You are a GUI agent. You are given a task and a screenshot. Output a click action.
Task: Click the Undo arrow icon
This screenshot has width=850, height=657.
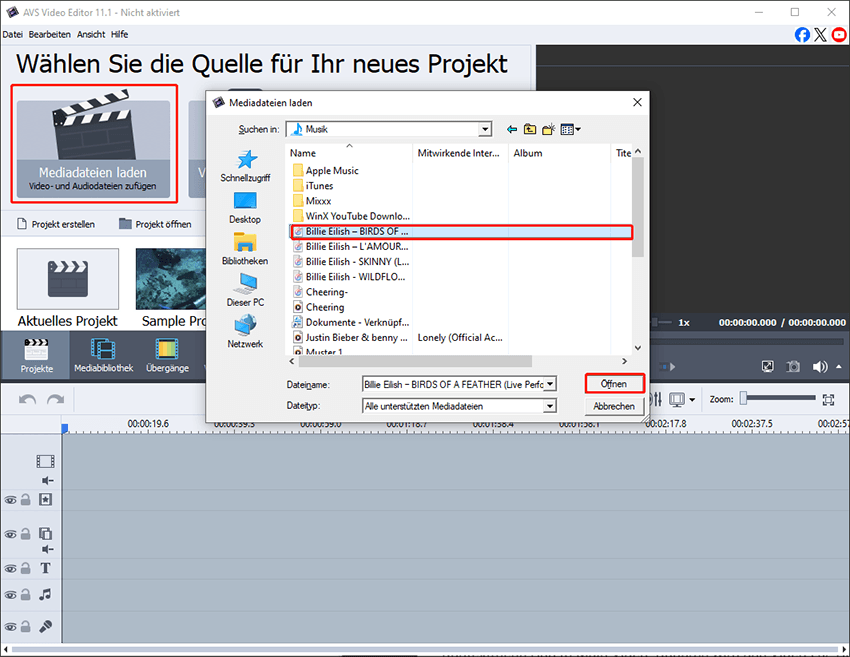click(25, 399)
